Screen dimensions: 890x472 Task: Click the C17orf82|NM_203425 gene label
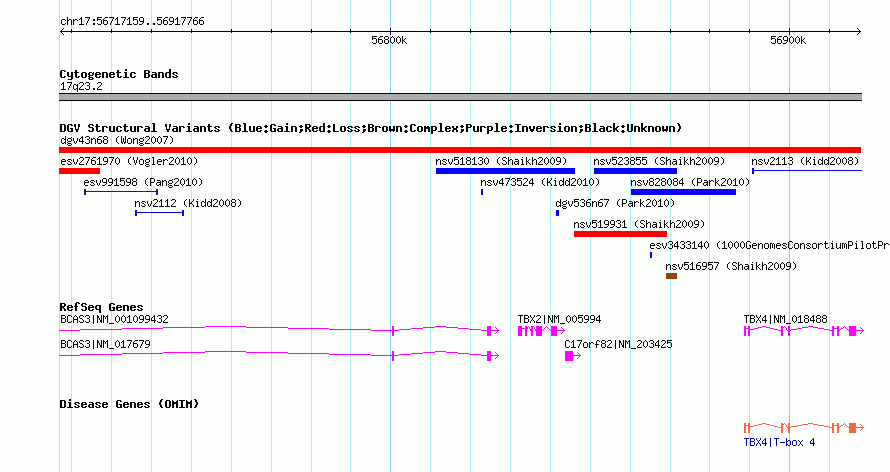[x=618, y=344]
